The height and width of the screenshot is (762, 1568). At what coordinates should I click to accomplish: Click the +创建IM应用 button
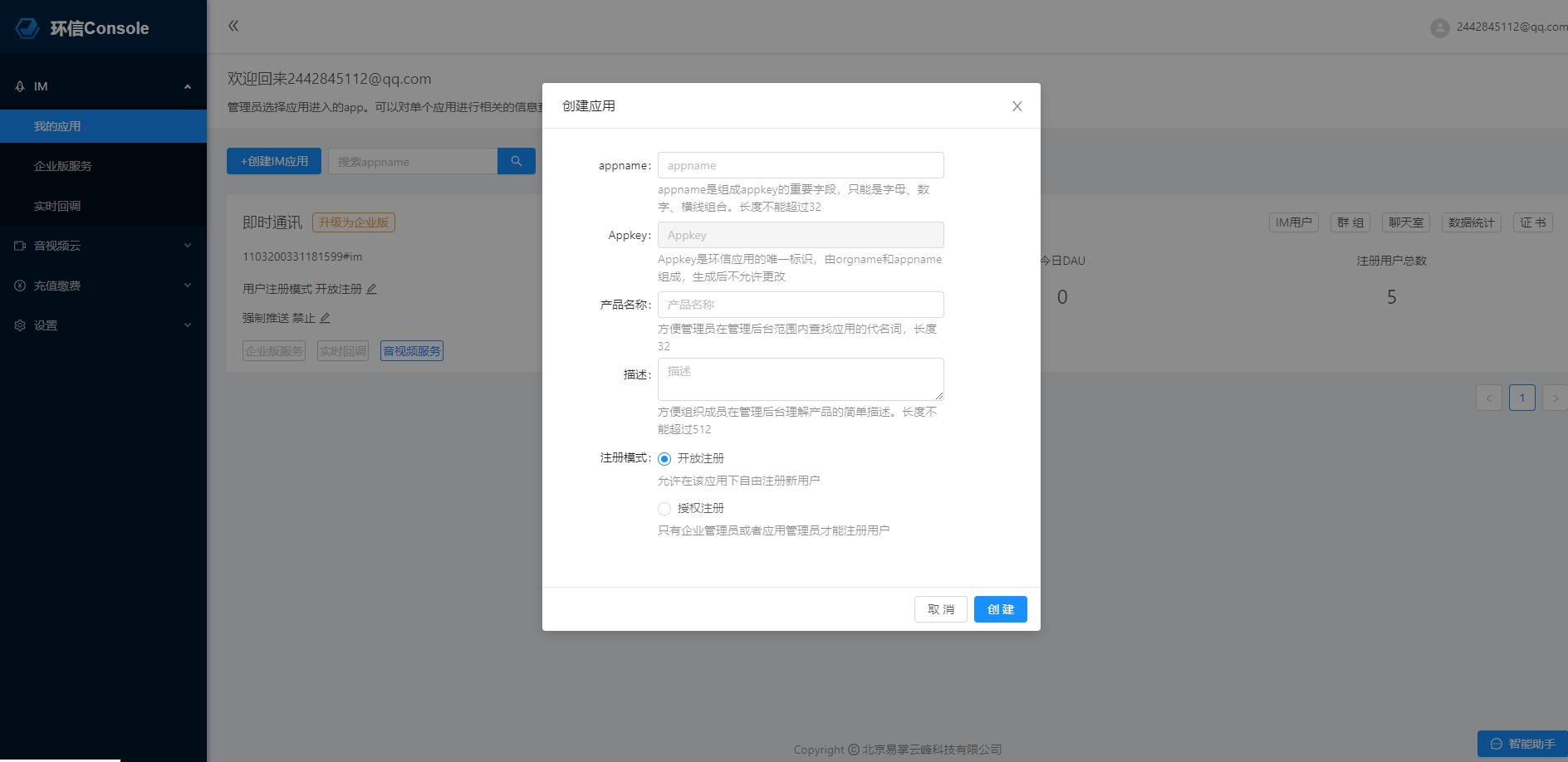[x=274, y=161]
